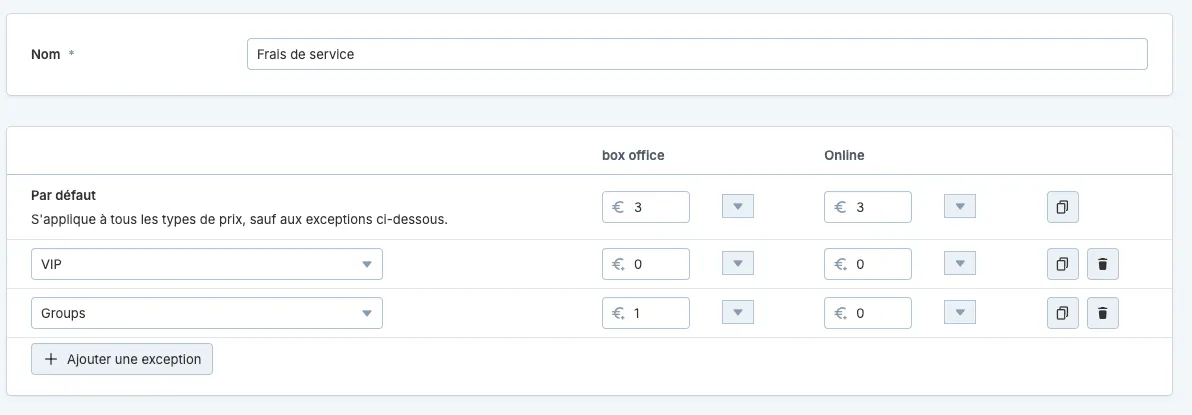Open Groups Online fee type dropdown
Viewport: 1192px width, 415px height.
959,313
